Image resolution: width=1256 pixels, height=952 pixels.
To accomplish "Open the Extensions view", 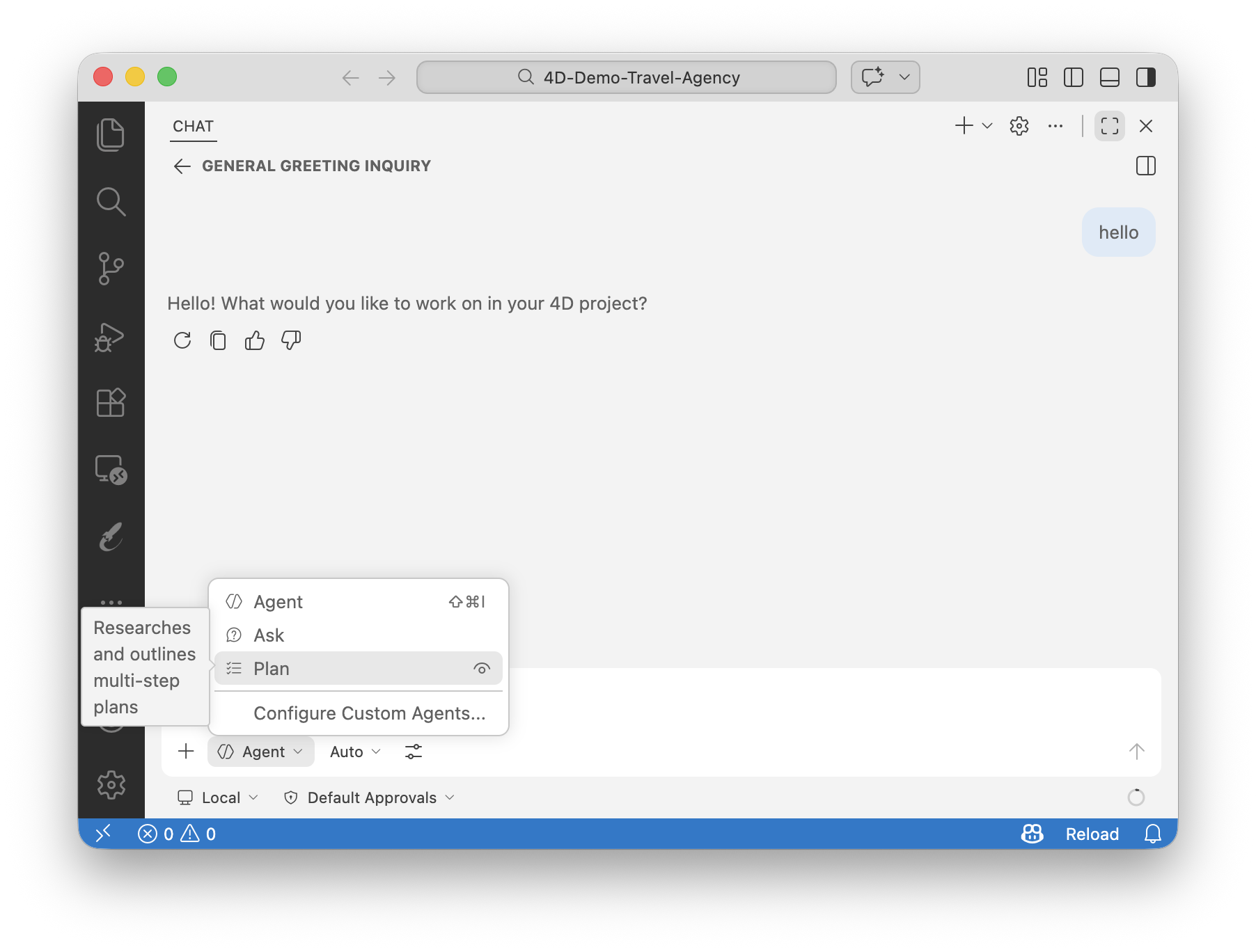I will point(111,403).
